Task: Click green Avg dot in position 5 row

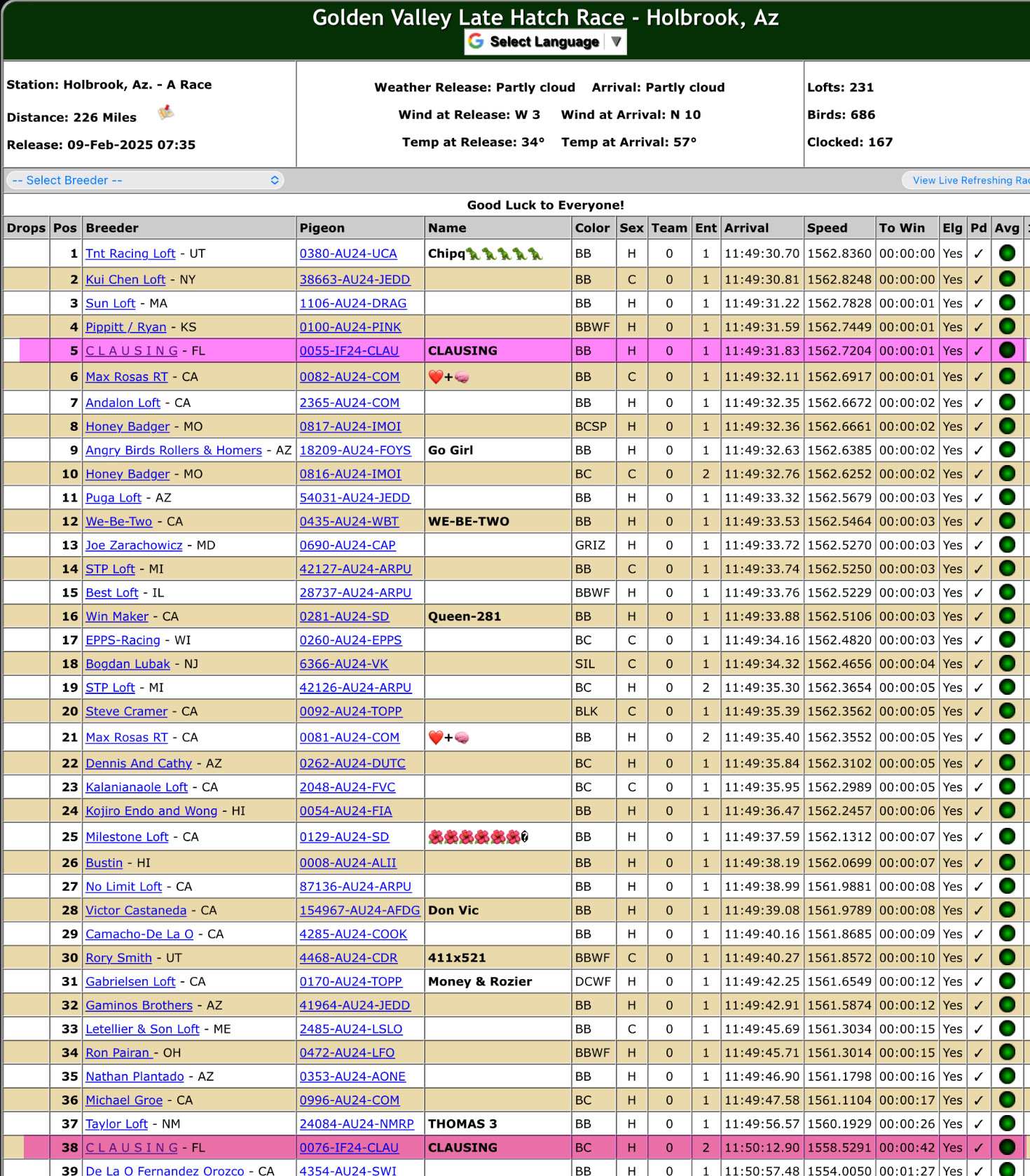Action: [x=1007, y=351]
